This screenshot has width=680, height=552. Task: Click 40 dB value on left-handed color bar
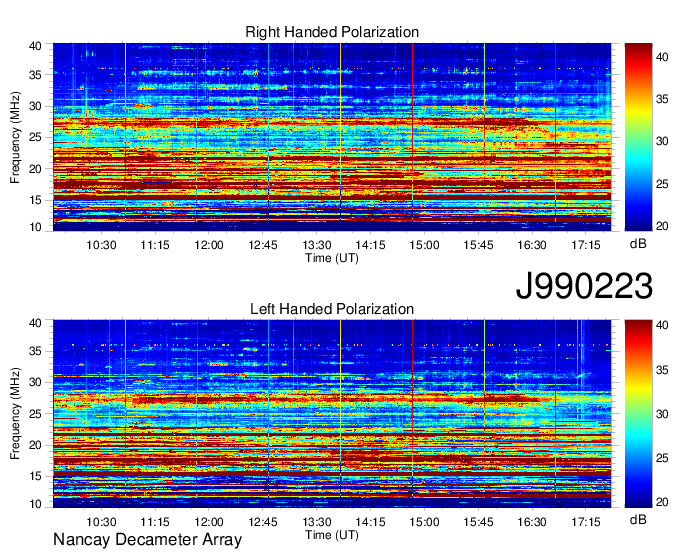coord(662,325)
